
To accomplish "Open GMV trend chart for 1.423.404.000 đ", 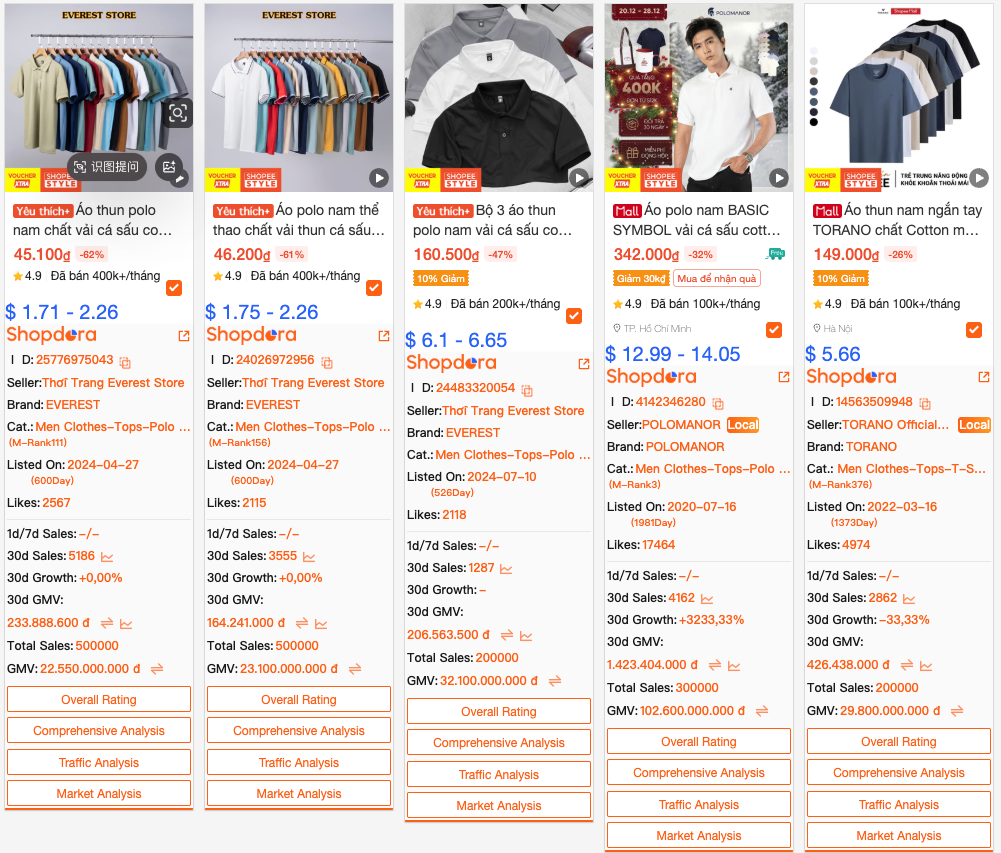I will coord(734,666).
